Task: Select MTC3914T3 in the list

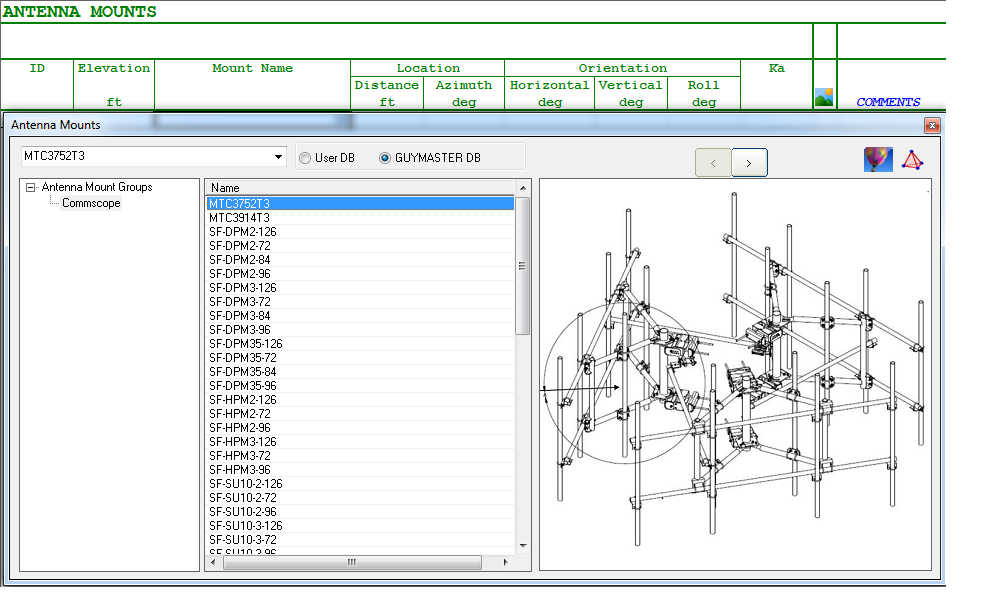Action: (x=360, y=218)
